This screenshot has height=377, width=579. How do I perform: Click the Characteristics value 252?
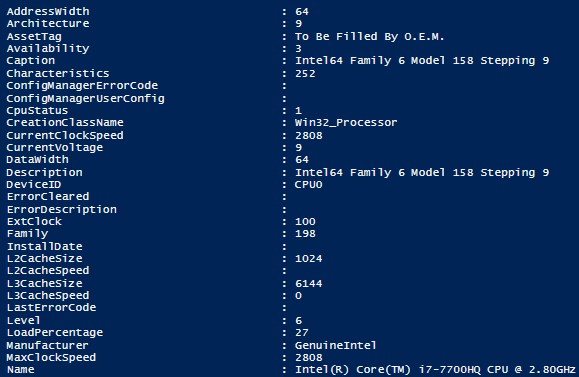click(305, 73)
